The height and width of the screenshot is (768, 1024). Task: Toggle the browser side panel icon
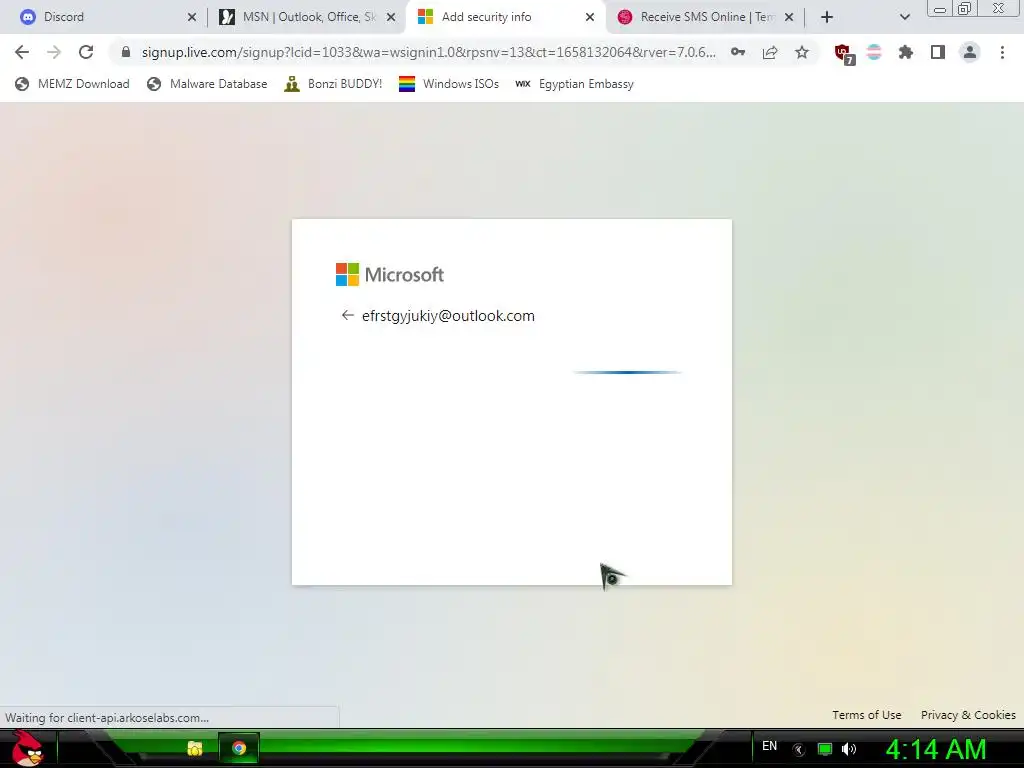938,52
